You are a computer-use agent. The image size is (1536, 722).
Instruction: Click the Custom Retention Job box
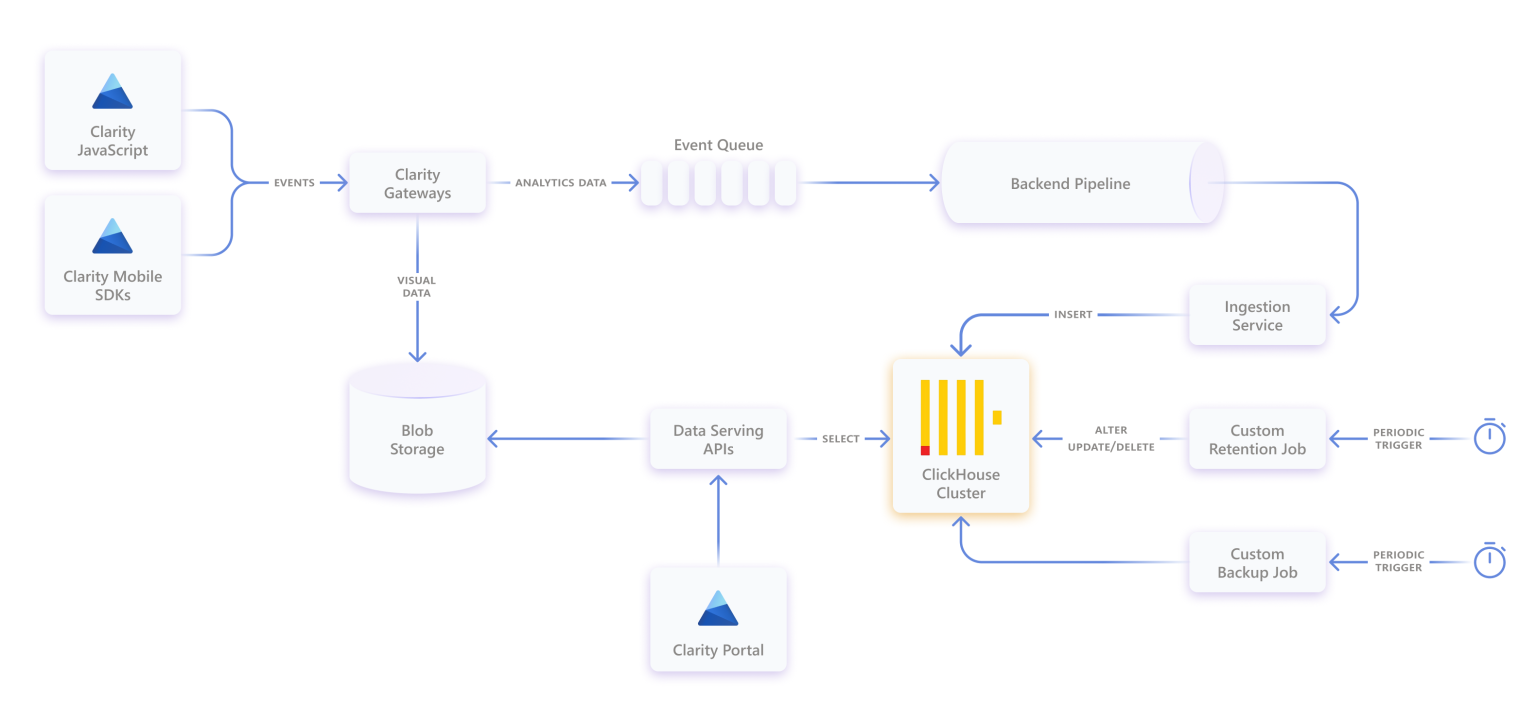[x=1257, y=438]
